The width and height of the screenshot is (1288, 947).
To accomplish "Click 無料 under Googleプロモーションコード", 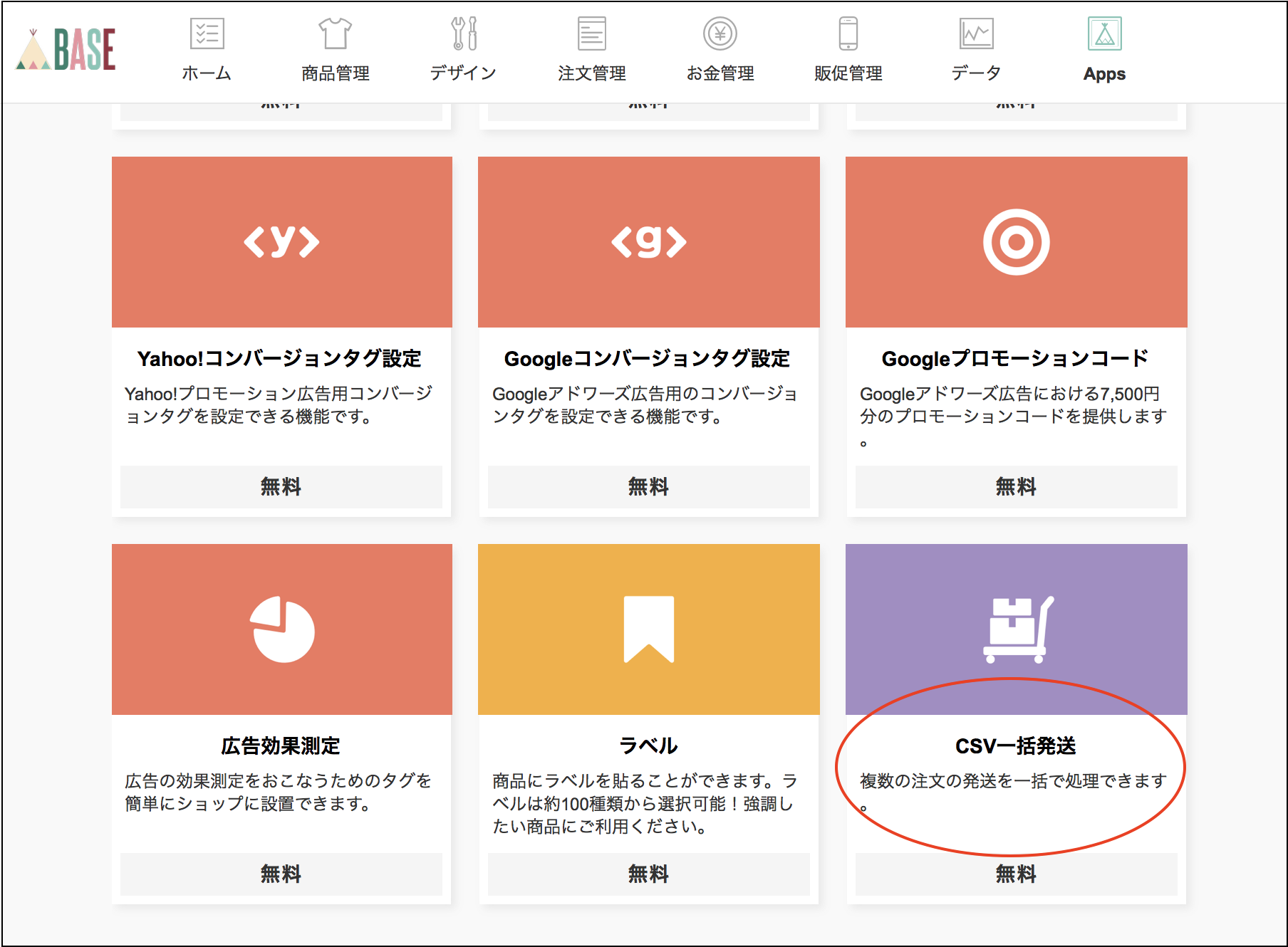I will [1016, 487].
